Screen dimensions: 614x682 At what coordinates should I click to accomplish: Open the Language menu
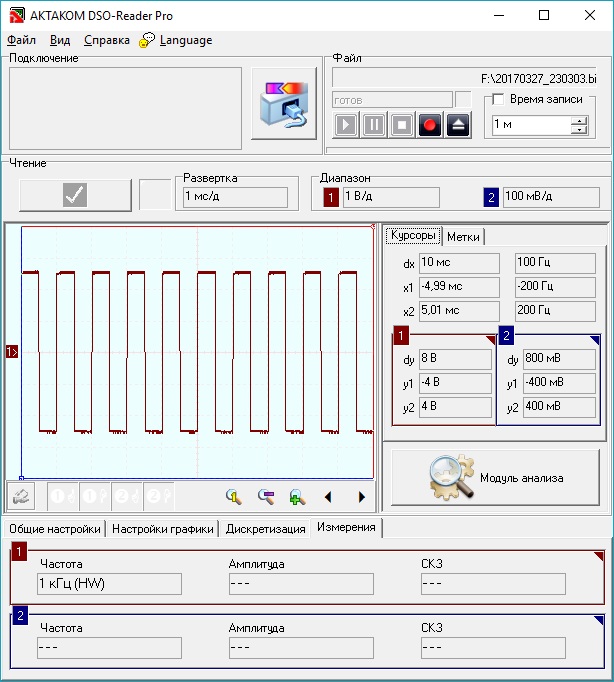coord(186,40)
